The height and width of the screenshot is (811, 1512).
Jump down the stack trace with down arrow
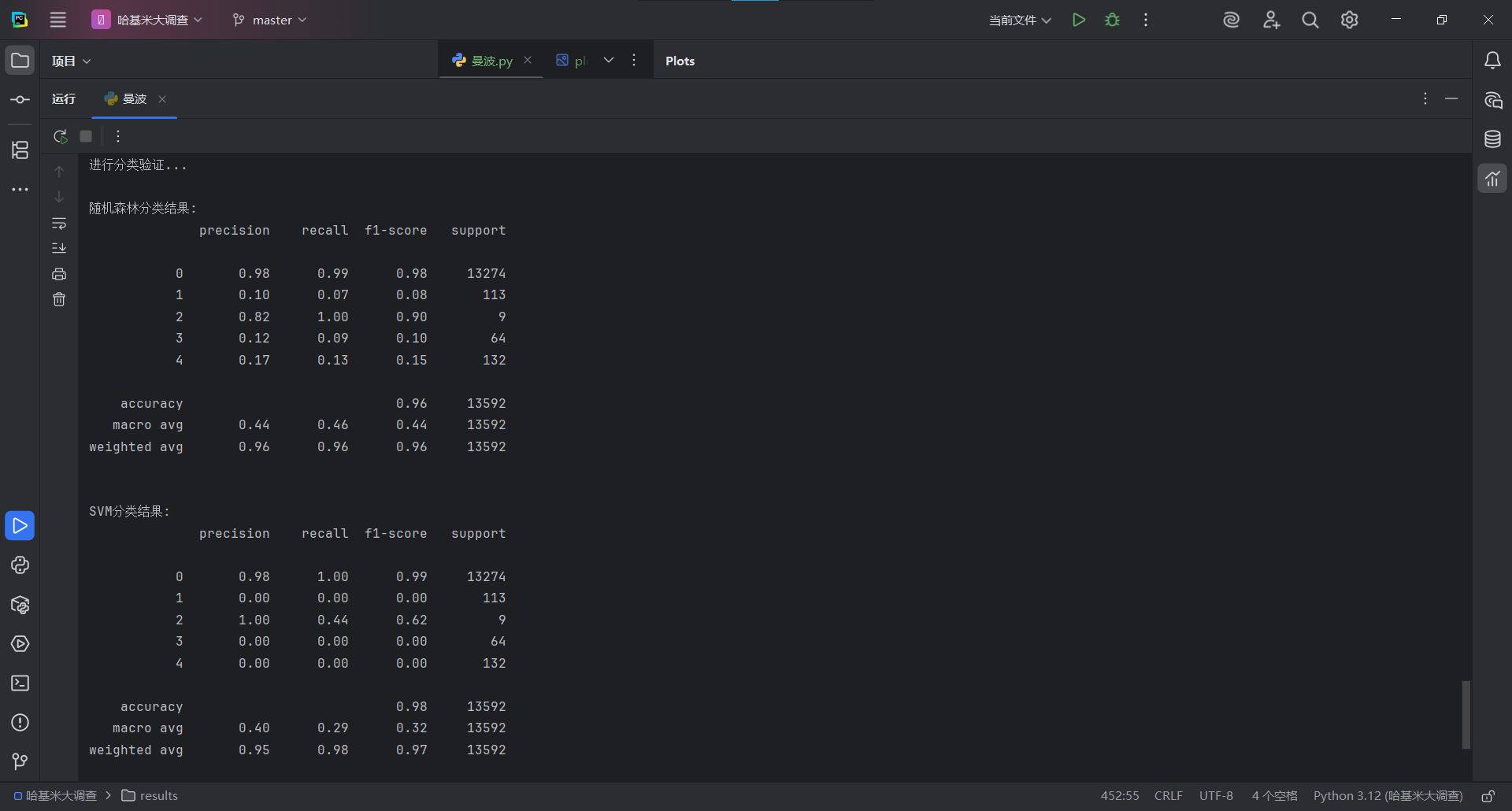[x=59, y=197]
